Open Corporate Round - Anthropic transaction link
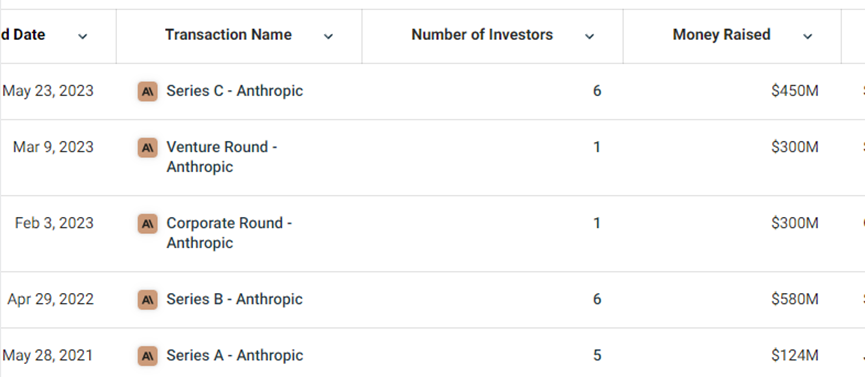The image size is (865, 377). click(x=229, y=233)
